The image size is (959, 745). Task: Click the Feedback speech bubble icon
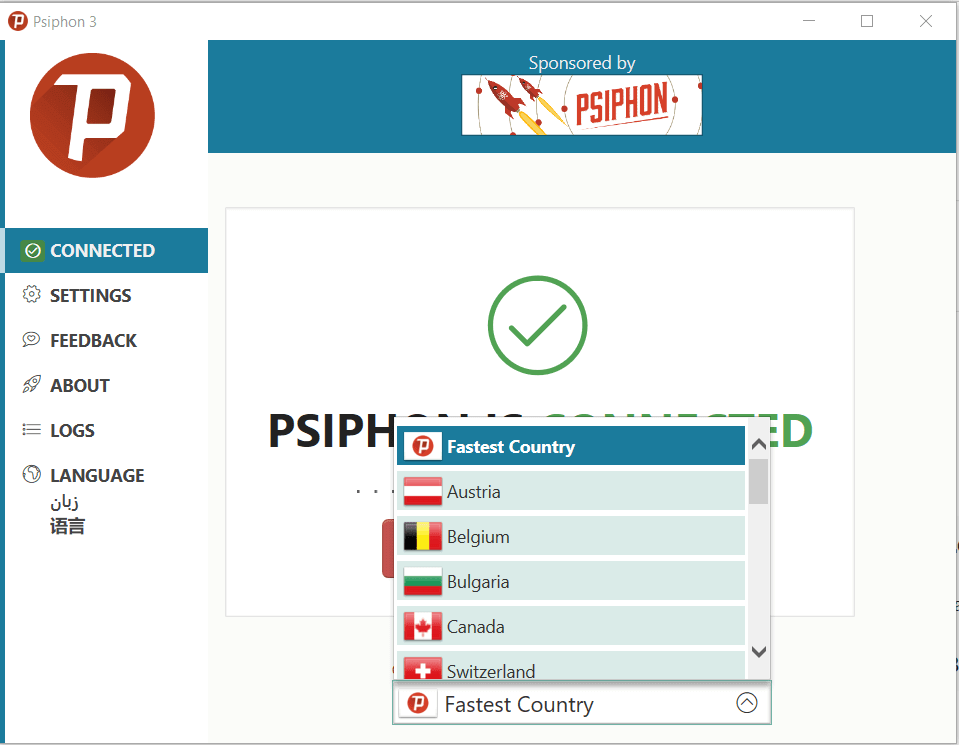(31, 340)
